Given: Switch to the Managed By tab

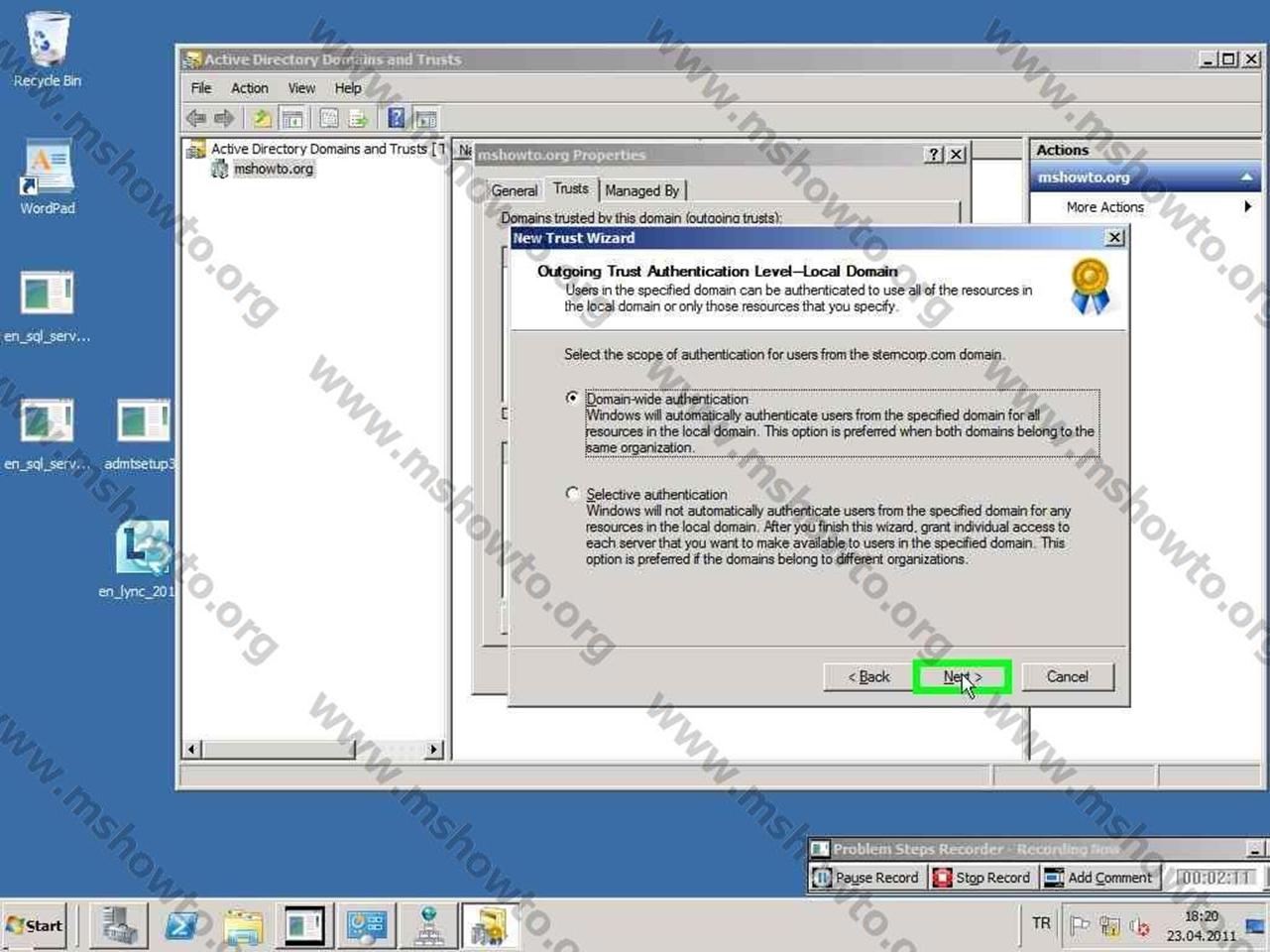Looking at the screenshot, I should coord(641,190).
